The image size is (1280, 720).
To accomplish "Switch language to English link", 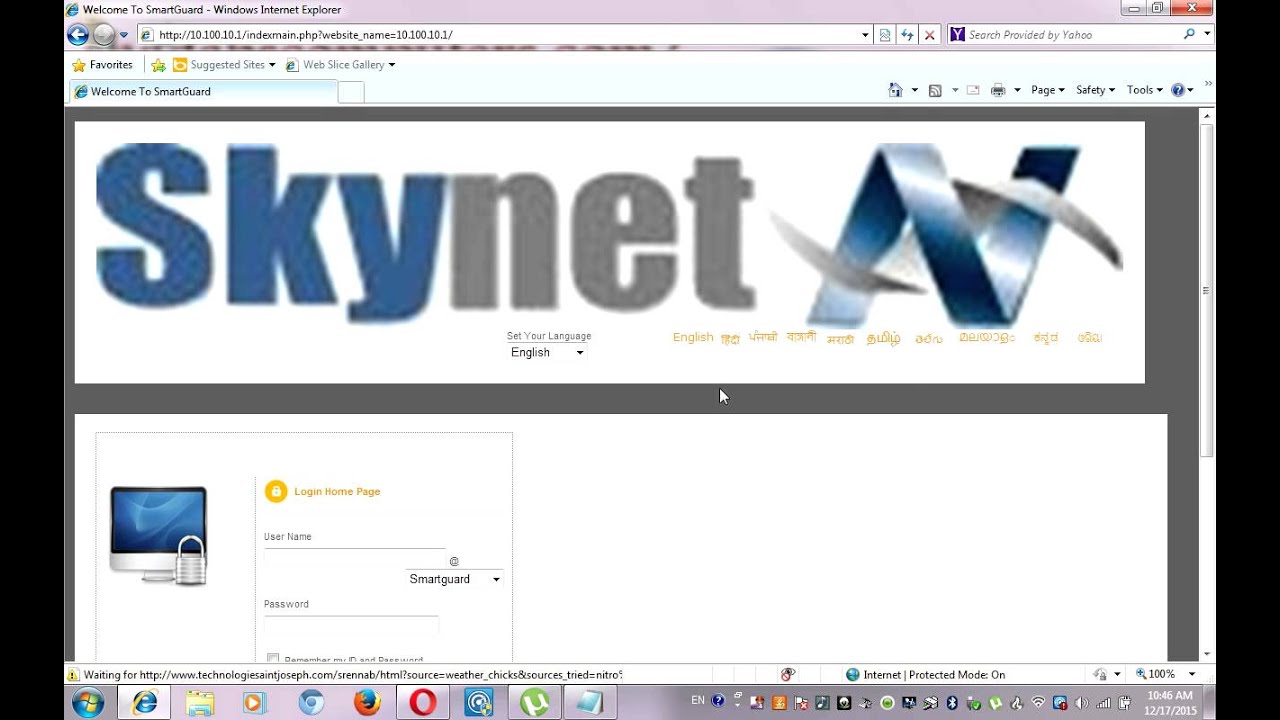I will tap(693, 338).
